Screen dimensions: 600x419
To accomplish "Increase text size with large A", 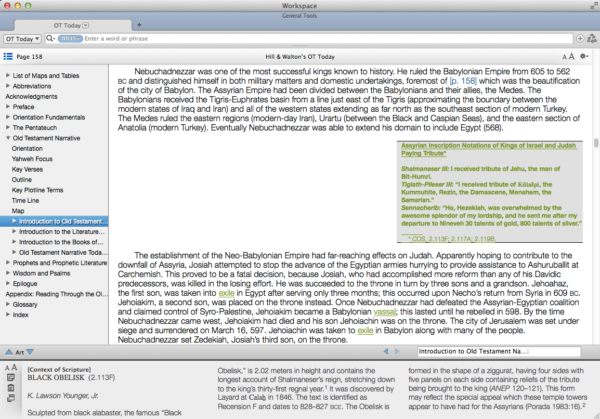I will pos(571,57).
